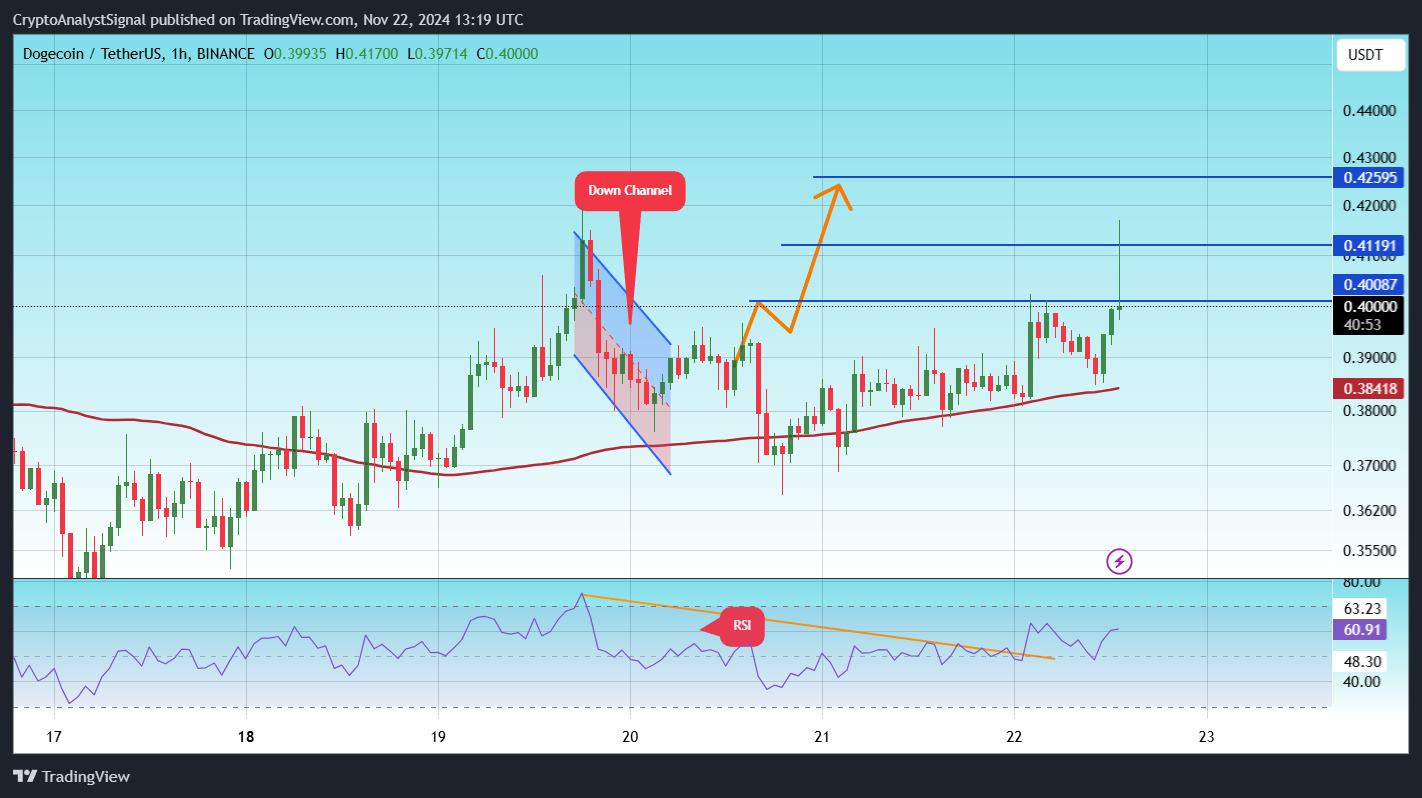Click date 22 on the time axis
The width and height of the screenshot is (1422, 798).
[x=1014, y=737]
